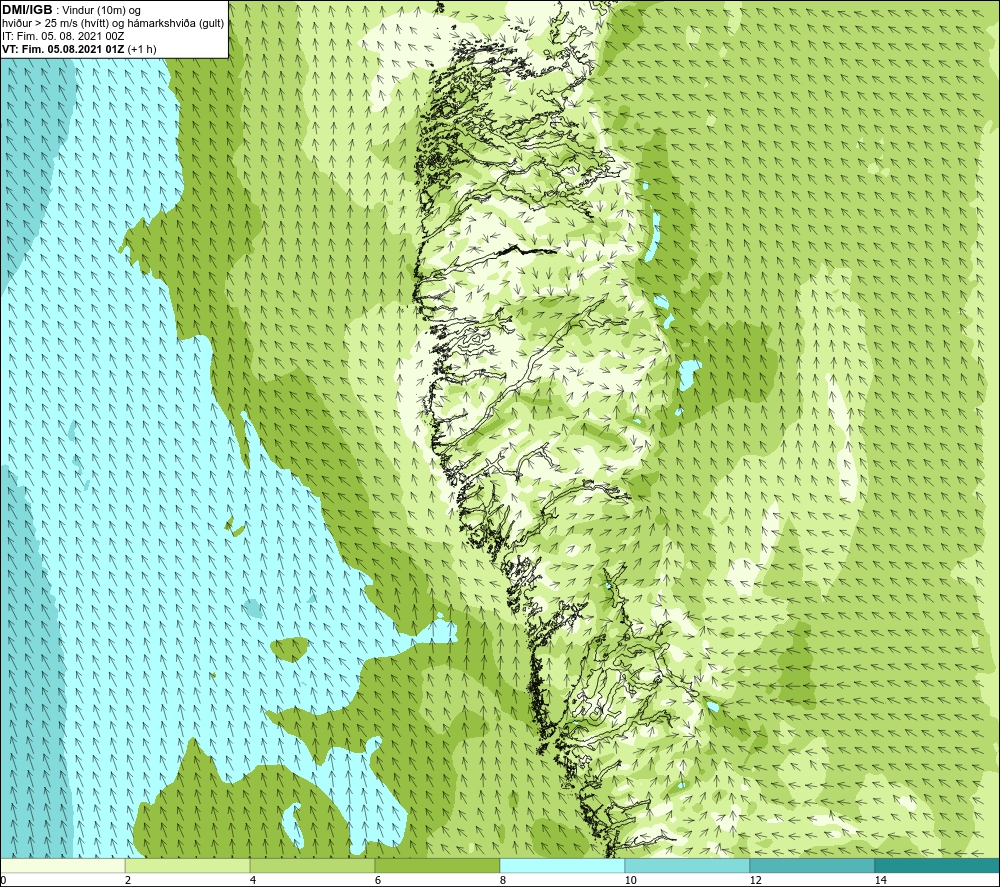
Task: Select the 0–2 m/s palest color swatch
Action: [x=62, y=865]
